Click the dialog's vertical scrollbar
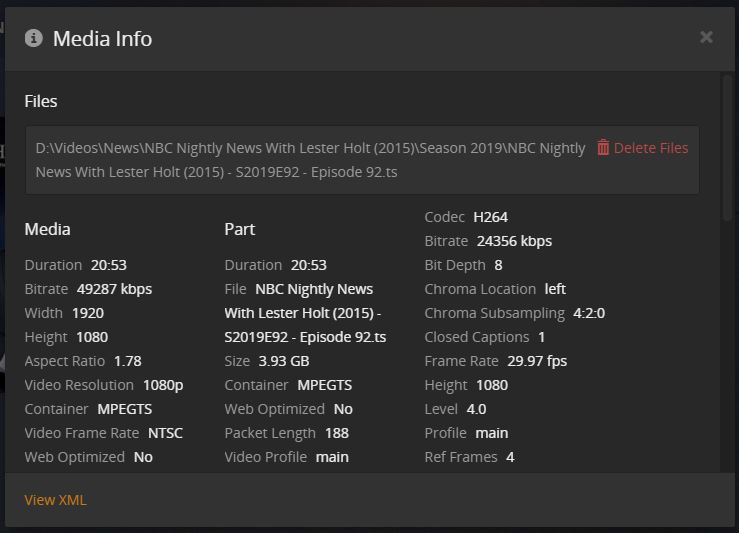The width and height of the screenshot is (739, 533). pyautogui.click(x=727, y=150)
